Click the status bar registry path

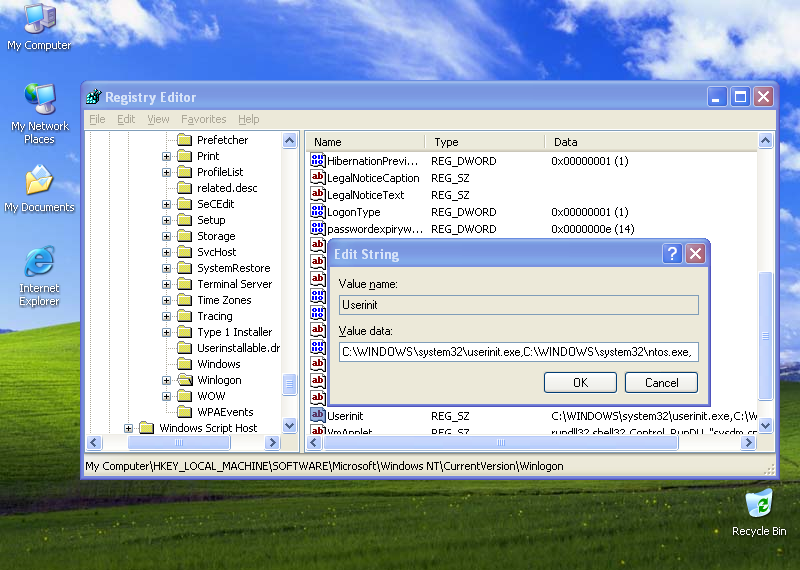click(324, 466)
